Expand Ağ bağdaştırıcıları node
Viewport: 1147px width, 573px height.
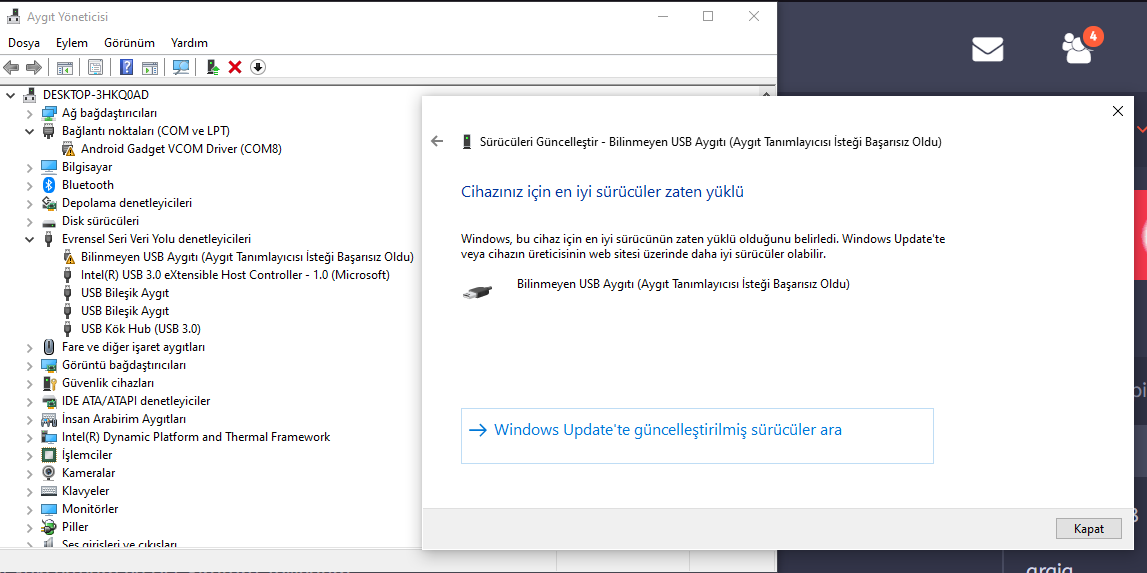pos(29,113)
